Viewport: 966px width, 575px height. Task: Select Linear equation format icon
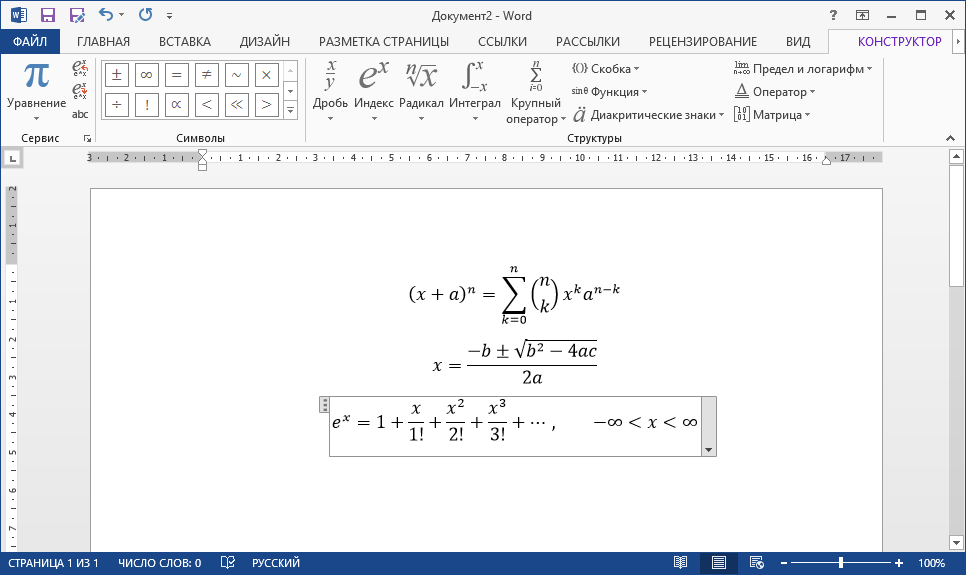click(x=80, y=91)
